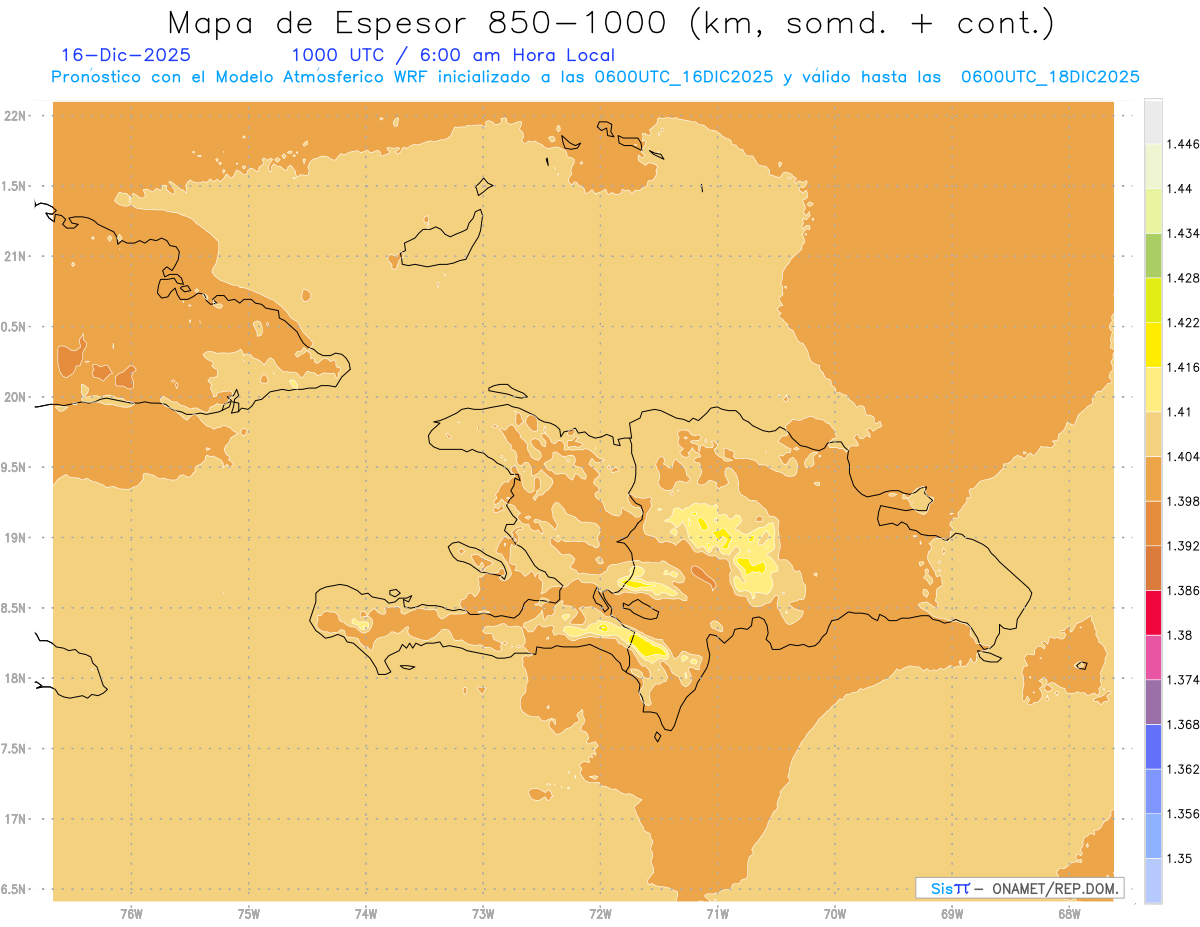The image size is (1200, 927).
Task: Click the longitude axis label '68W'
Action: [1069, 914]
